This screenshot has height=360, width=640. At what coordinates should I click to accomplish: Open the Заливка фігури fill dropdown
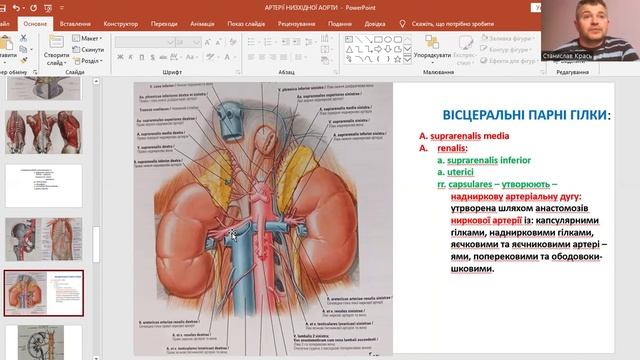coord(507,38)
